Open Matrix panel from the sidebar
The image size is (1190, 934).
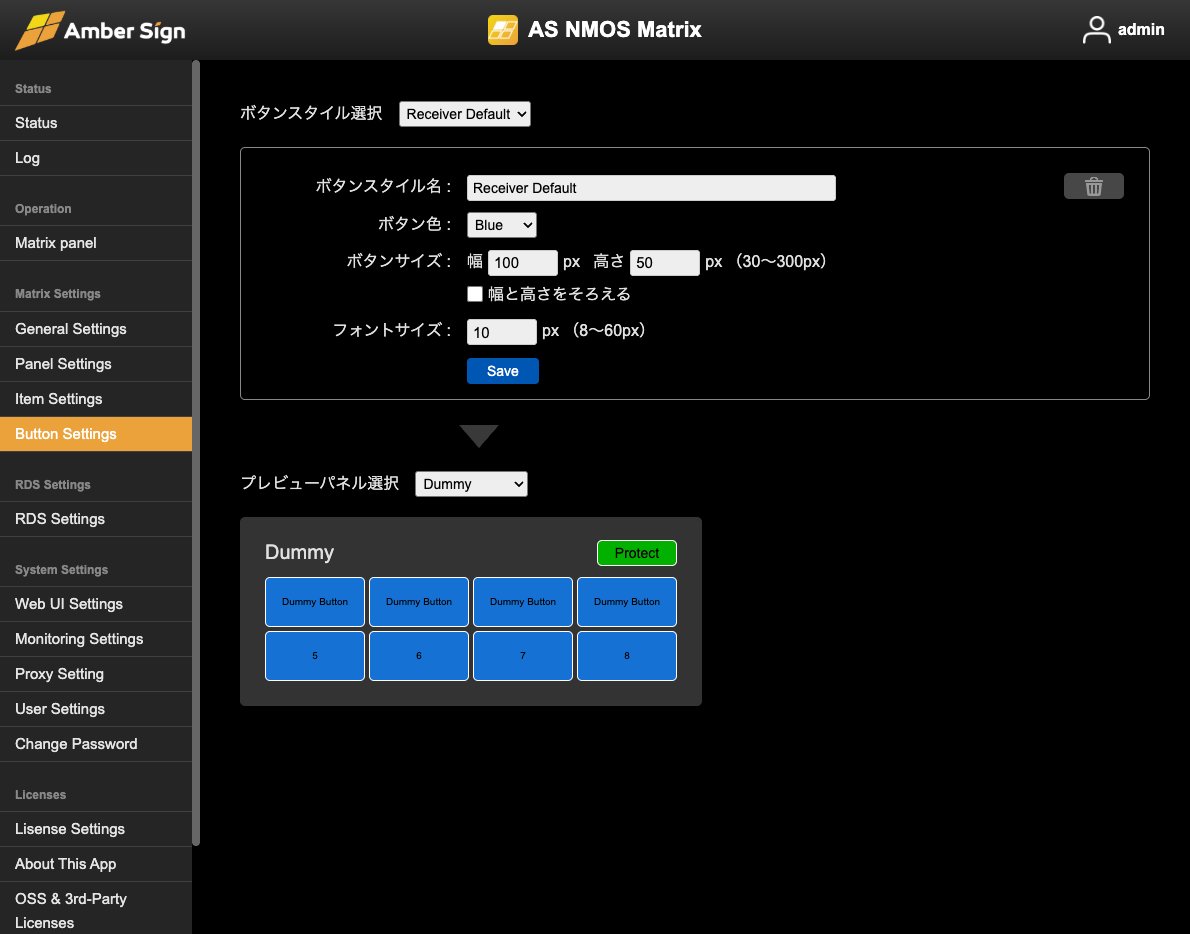[56, 243]
